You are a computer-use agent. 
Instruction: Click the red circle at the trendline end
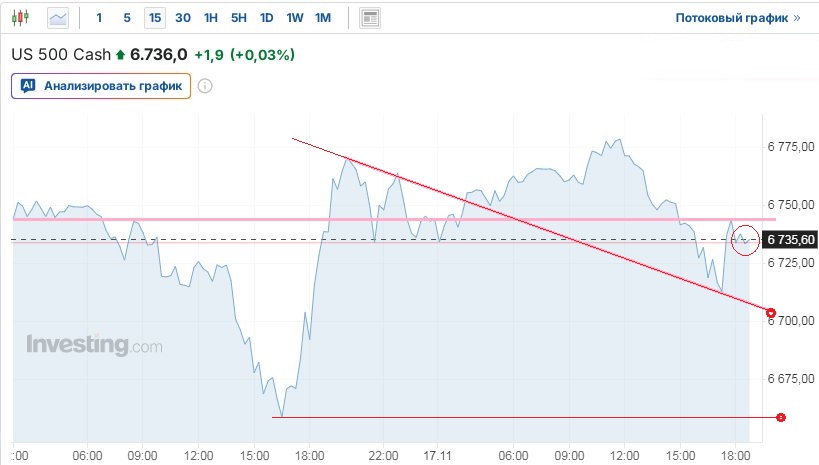[x=770, y=313]
